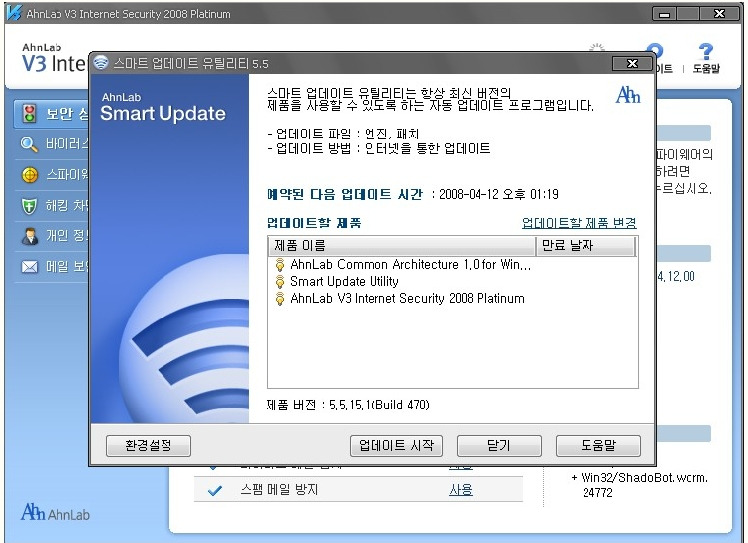Open help with 도움말 dialog button

(x=598, y=445)
